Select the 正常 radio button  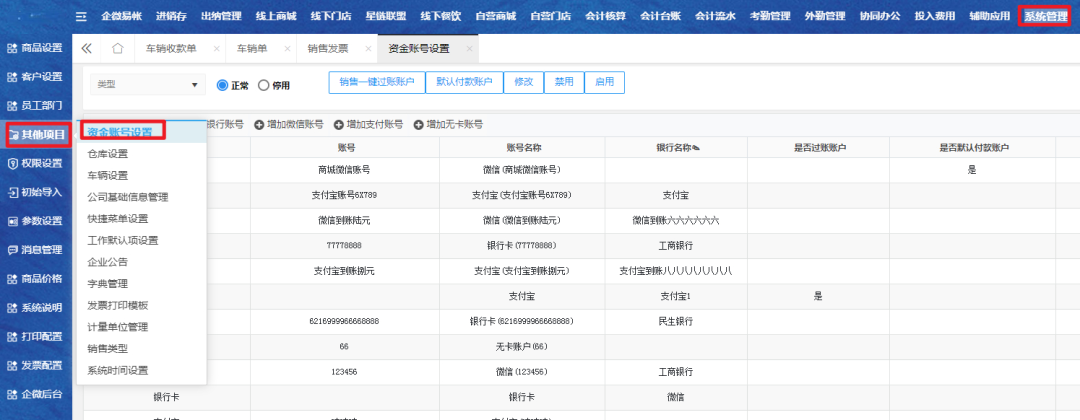[x=222, y=86]
